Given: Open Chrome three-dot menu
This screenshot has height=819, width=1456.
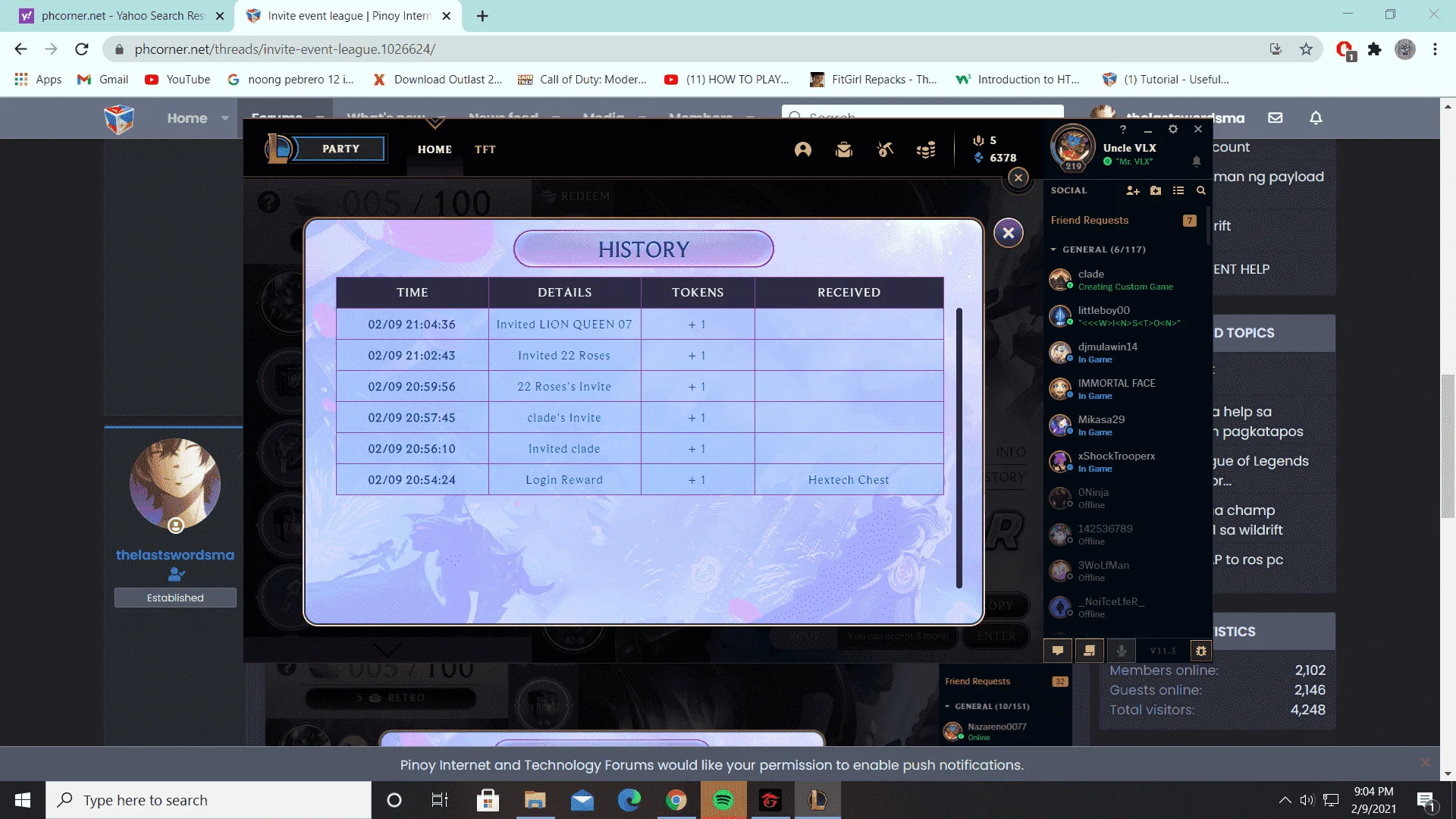Looking at the screenshot, I should [1435, 49].
